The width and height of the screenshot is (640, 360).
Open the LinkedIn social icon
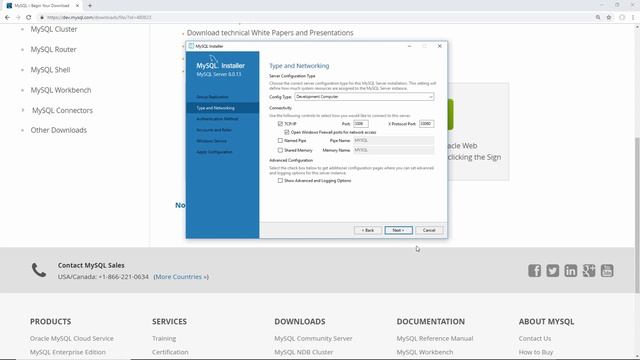point(571,271)
